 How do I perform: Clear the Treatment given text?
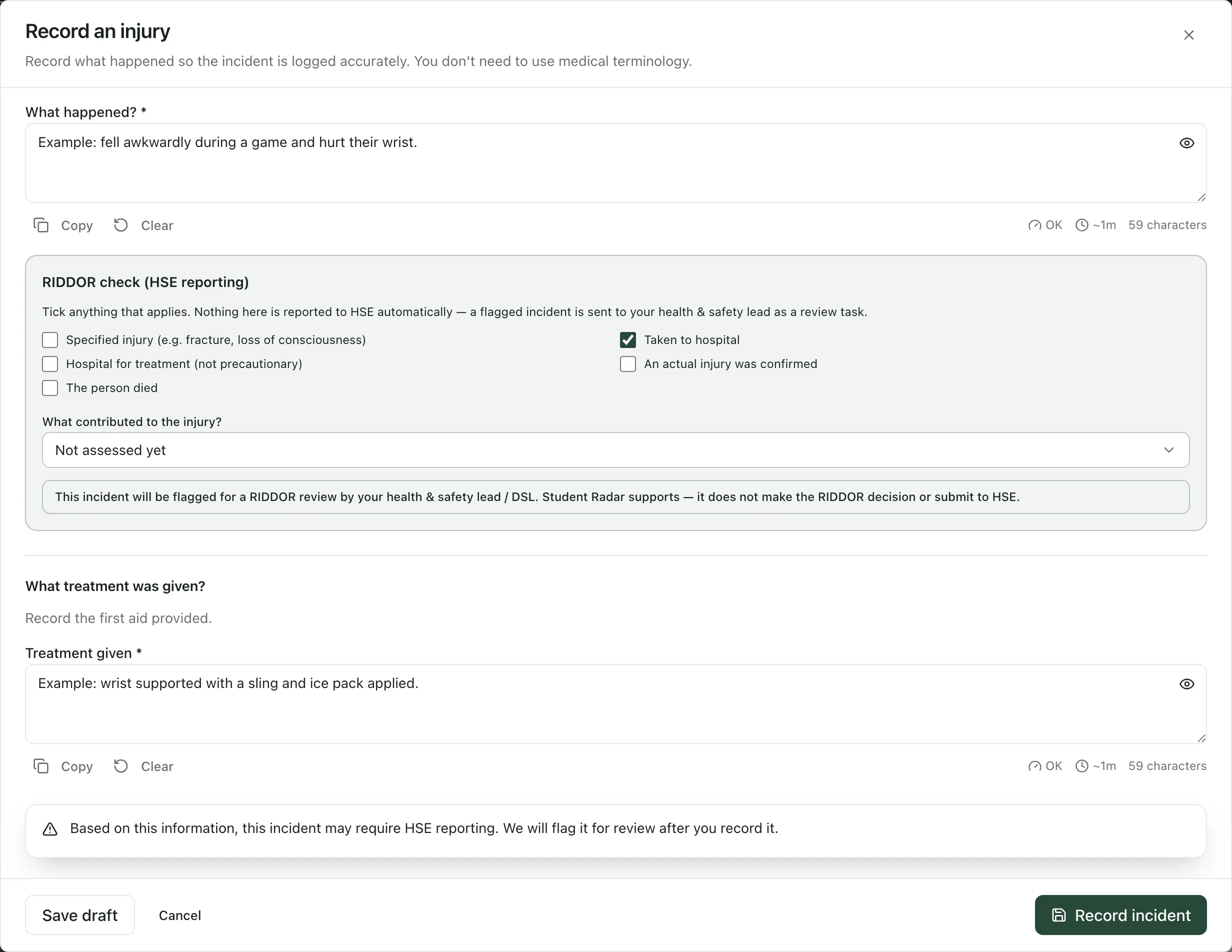pyautogui.click(x=143, y=766)
